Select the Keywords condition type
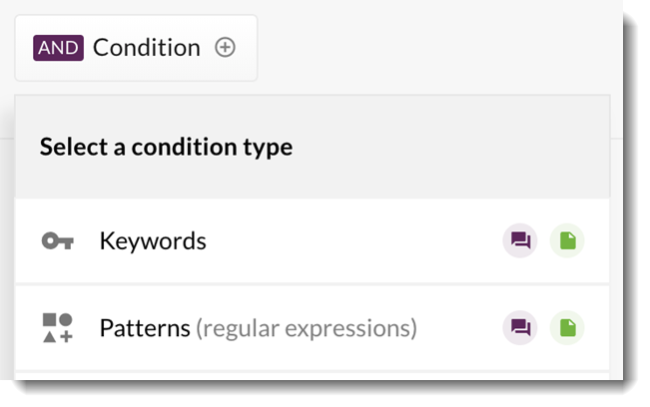The width and height of the screenshot is (650, 407). [153, 241]
